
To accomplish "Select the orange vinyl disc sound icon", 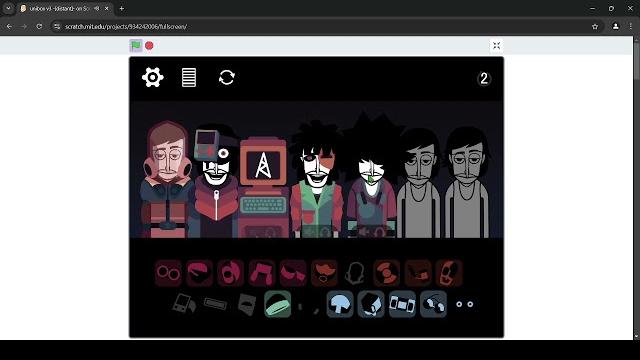I will point(387,273).
